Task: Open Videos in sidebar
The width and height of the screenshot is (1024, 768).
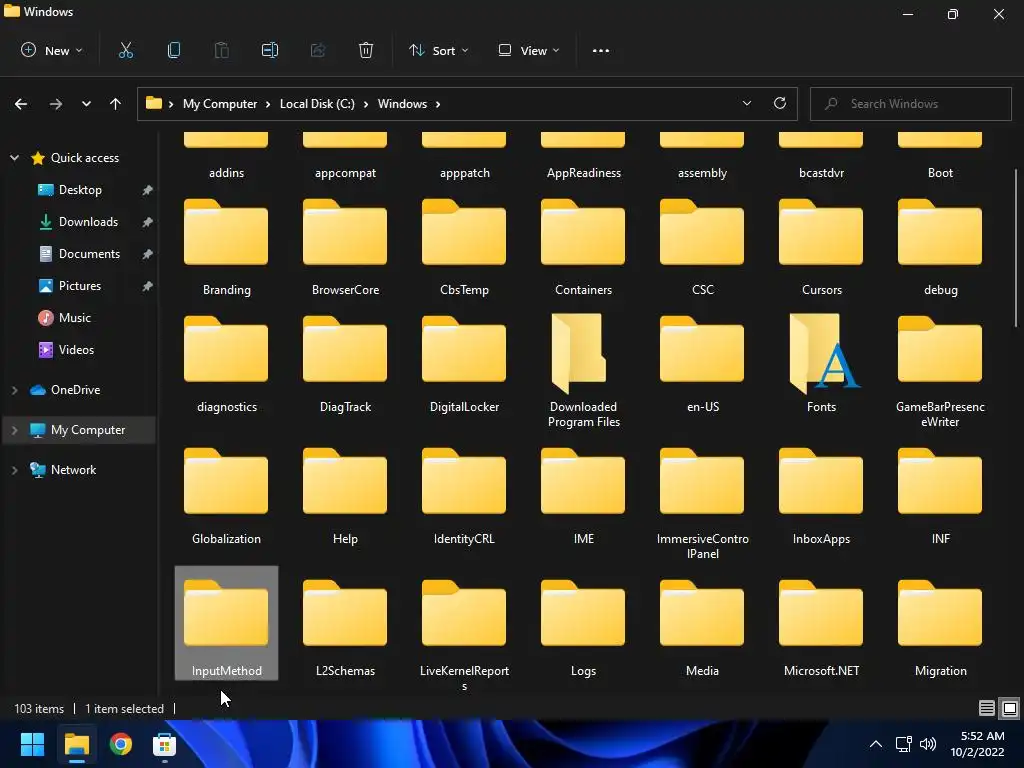Action: (76, 350)
